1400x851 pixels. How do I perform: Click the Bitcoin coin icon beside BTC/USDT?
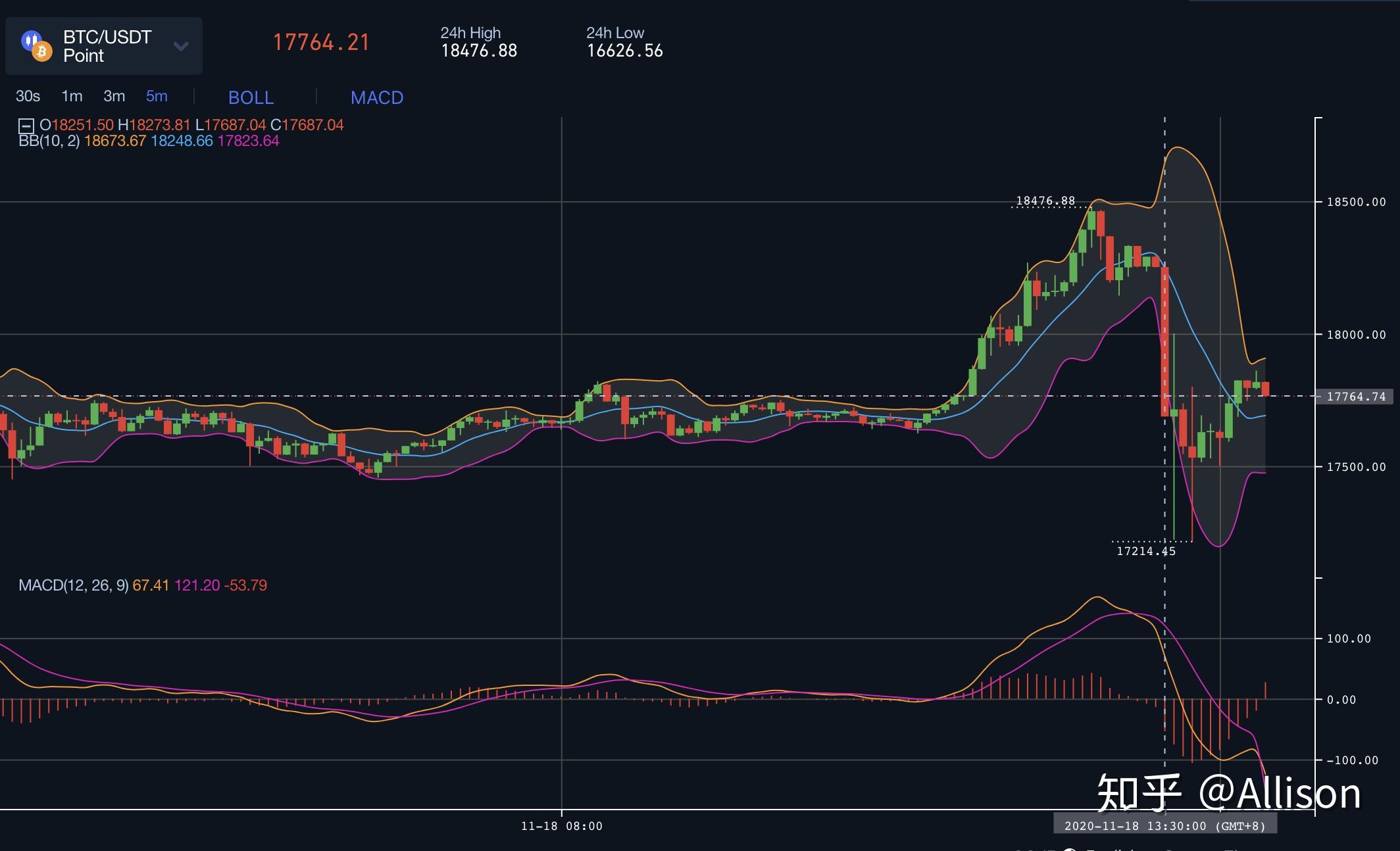pyautogui.click(x=43, y=51)
